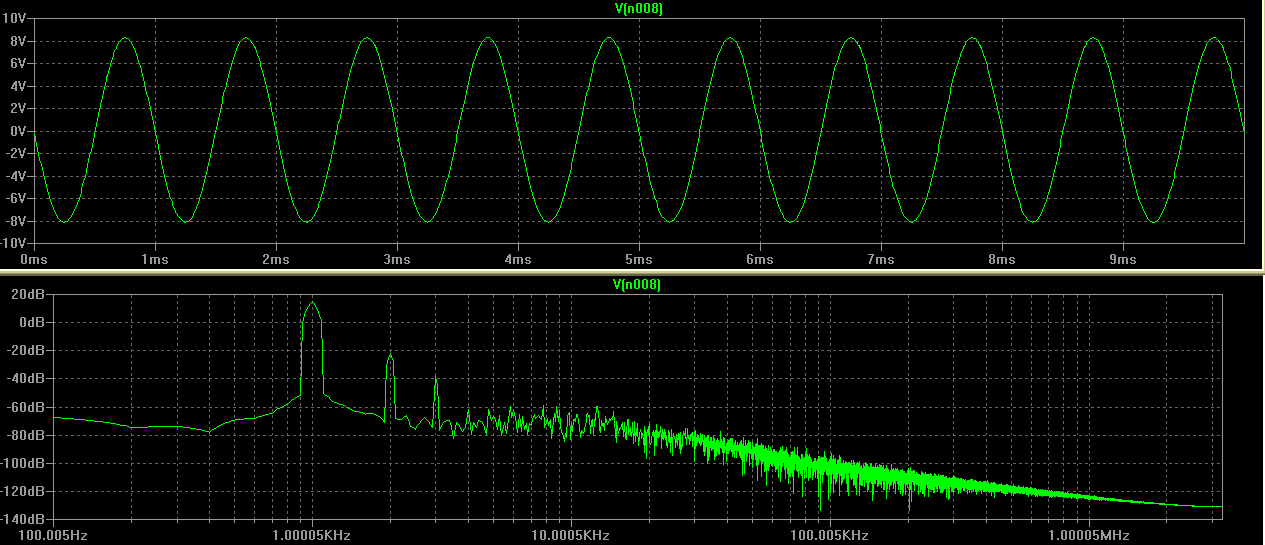The height and width of the screenshot is (545, 1265).
Task: Click the -100dB label on the magnitude axis
Action: point(22,463)
